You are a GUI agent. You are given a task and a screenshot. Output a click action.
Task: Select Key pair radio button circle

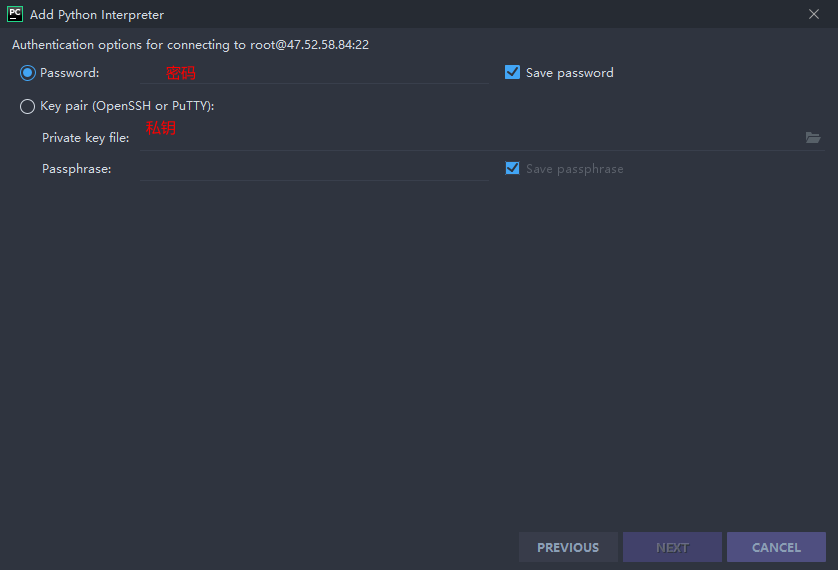coord(27,106)
